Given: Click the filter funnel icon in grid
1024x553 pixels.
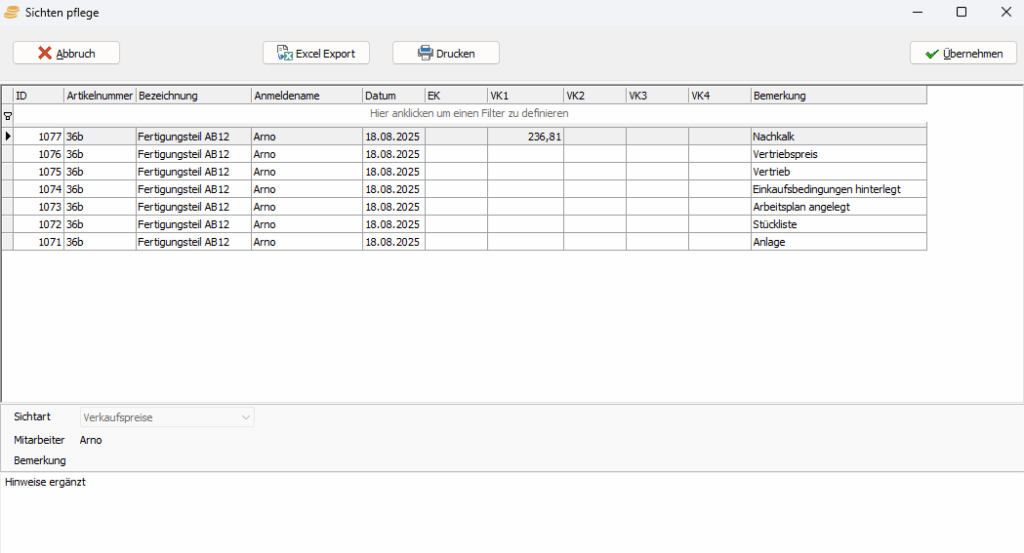Looking at the screenshot, I should 8,116.
